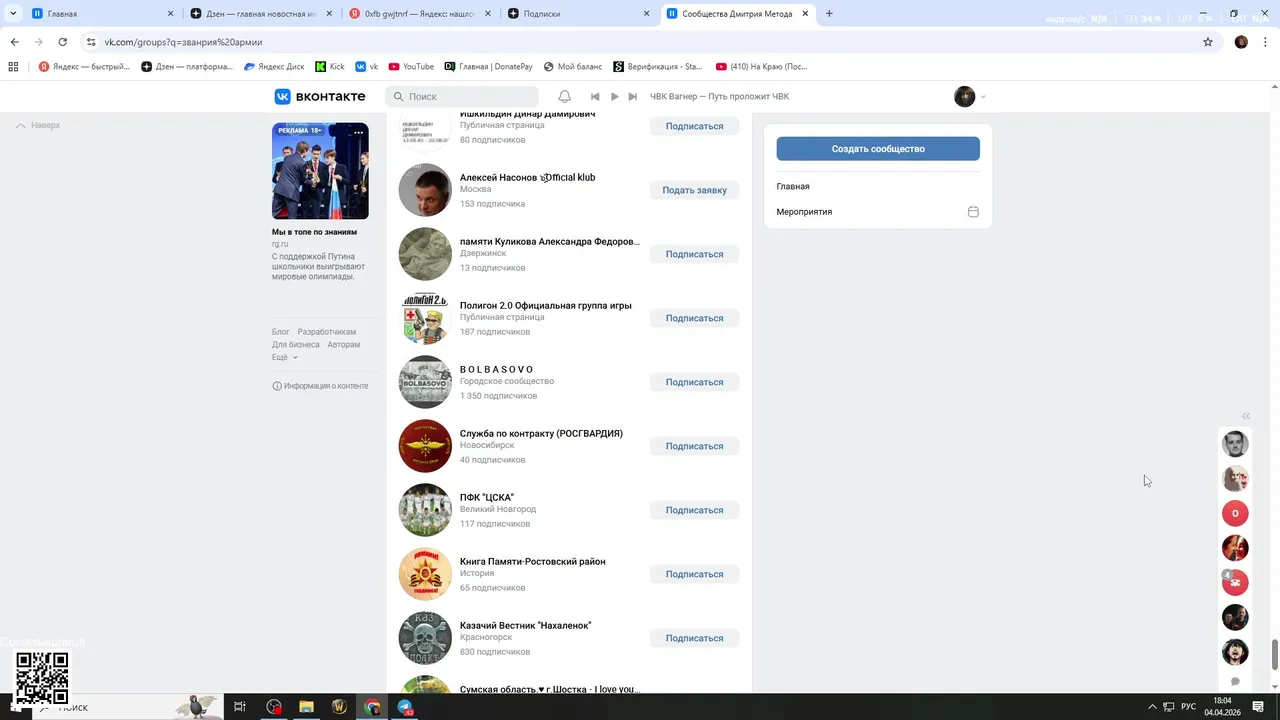The width and height of the screenshot is (1280, 720).
Task: Subscribe to Книга Памяти-Ростовский район
Action: coord(694,574)
